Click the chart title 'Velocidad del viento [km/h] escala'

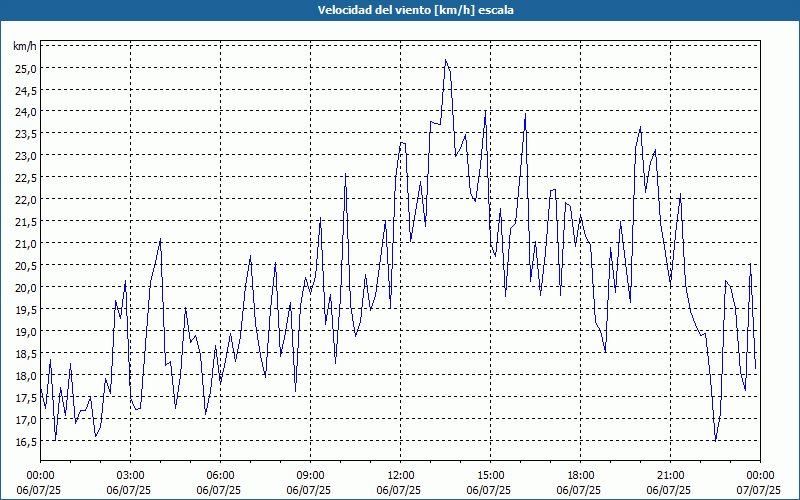tap(400, 11)
